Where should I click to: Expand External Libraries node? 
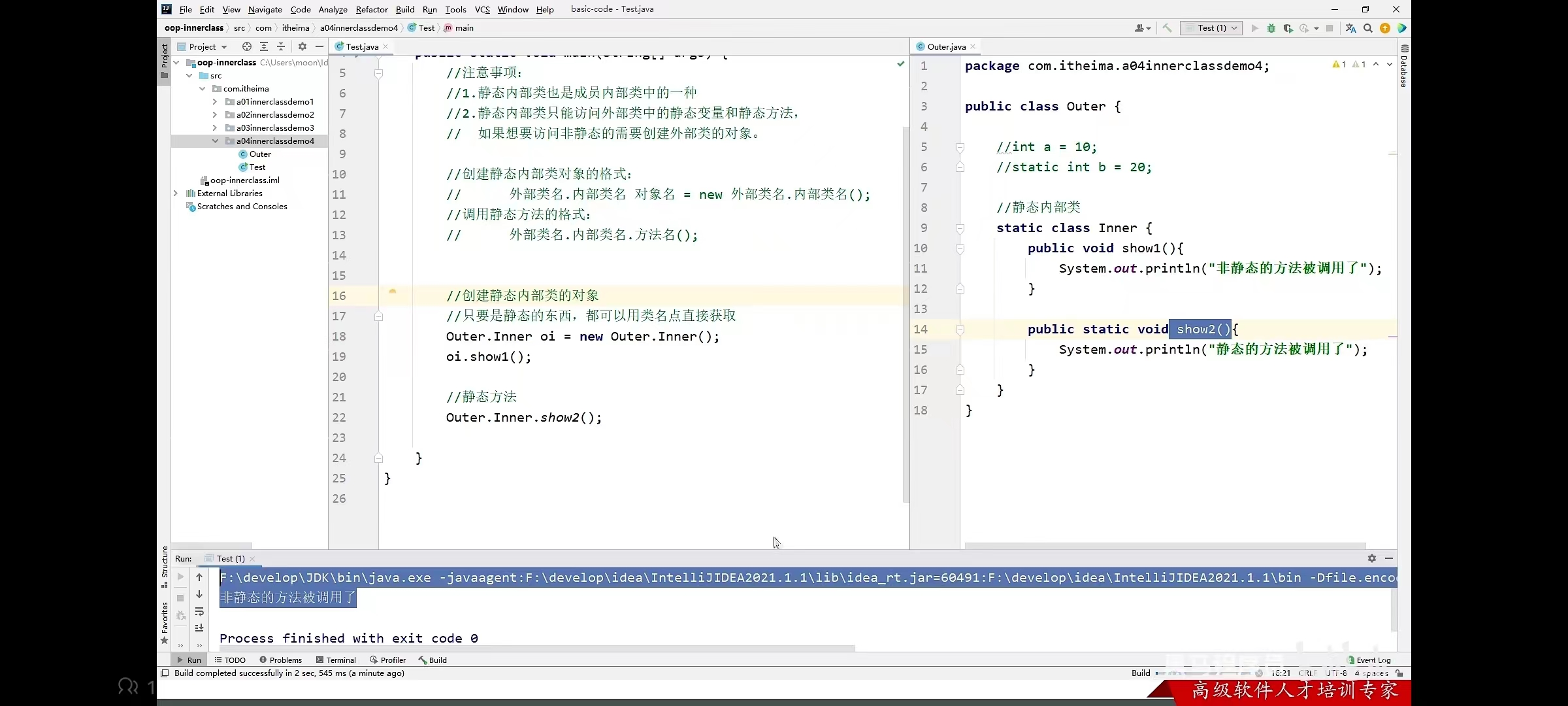pos(176,193)
